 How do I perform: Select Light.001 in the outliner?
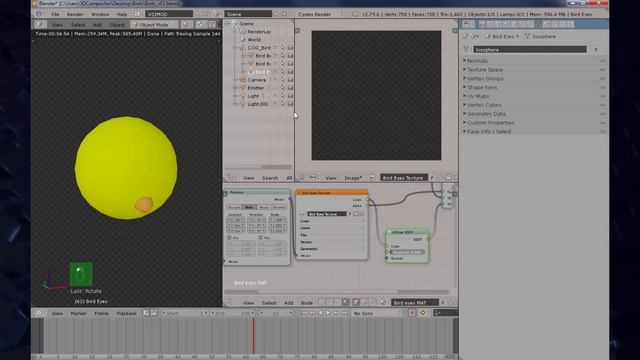pos(258,104)
